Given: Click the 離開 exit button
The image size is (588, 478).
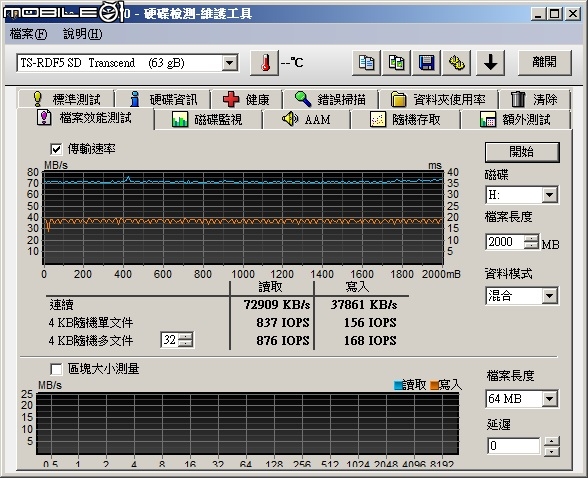Looking at the screenshot, I should (544, 63).
